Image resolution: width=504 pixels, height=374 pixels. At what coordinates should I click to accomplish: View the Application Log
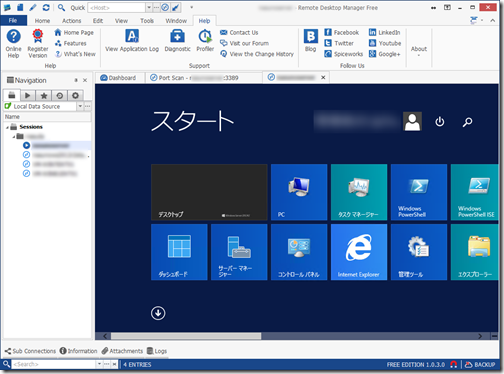tap(132, 41)
